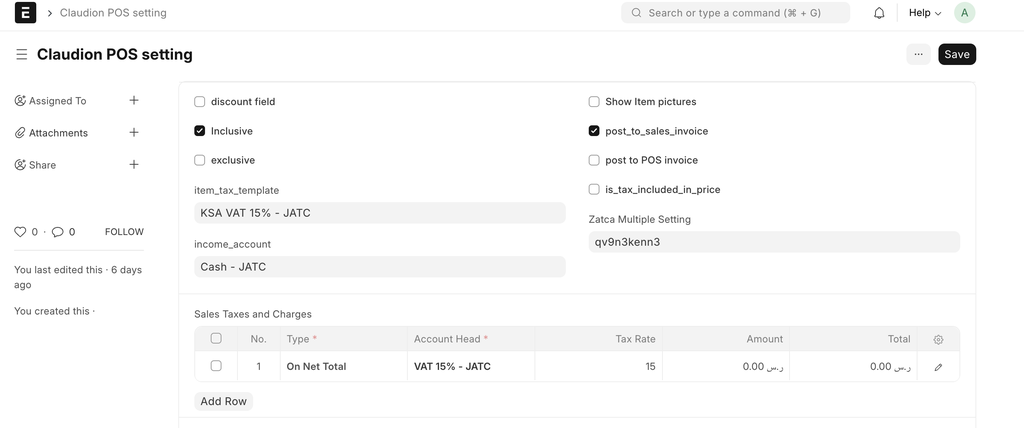Click the page title Claudion POS setting

pyautogui.click(x=114, y=54)
